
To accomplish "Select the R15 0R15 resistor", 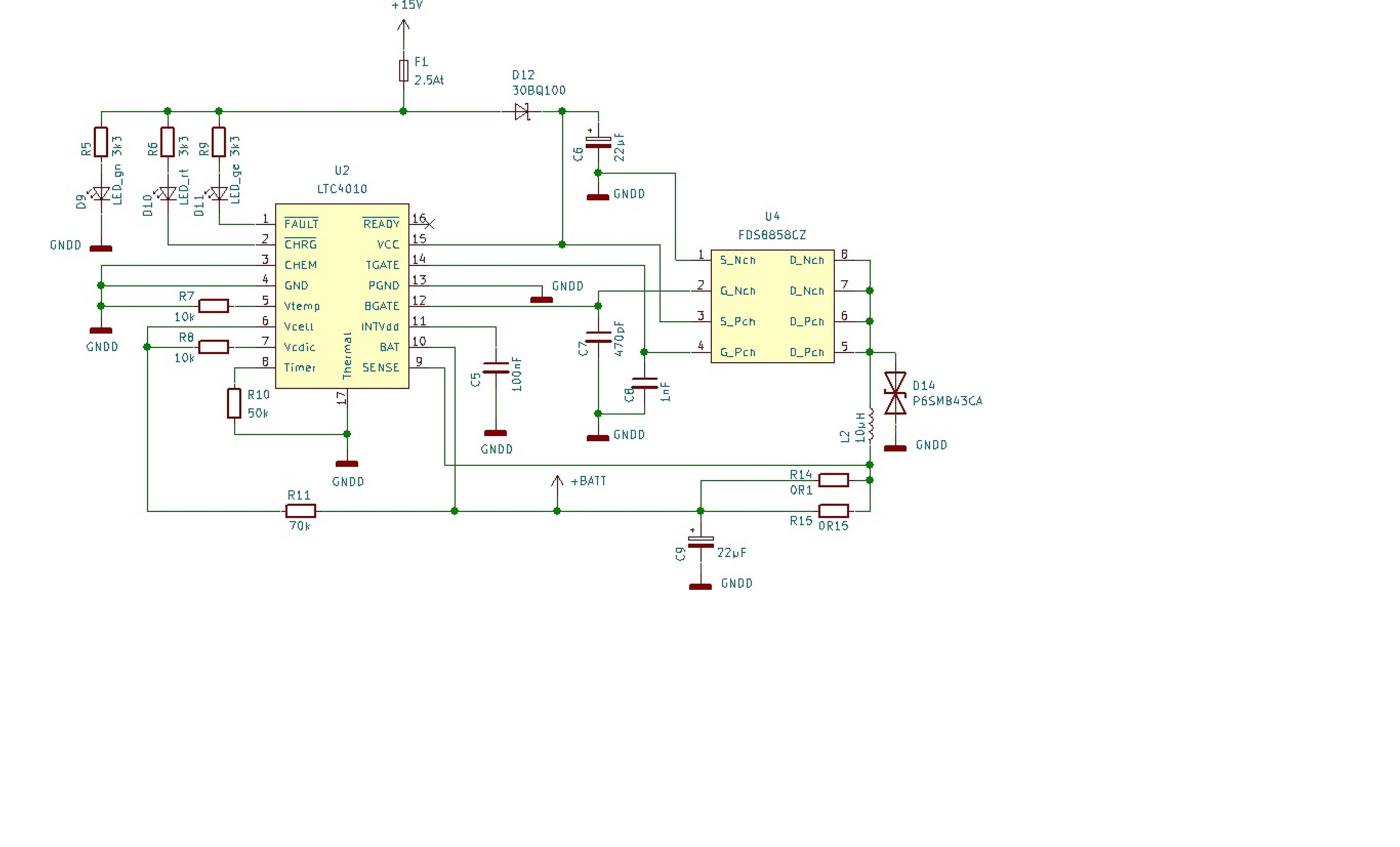I will pos(834,511).
